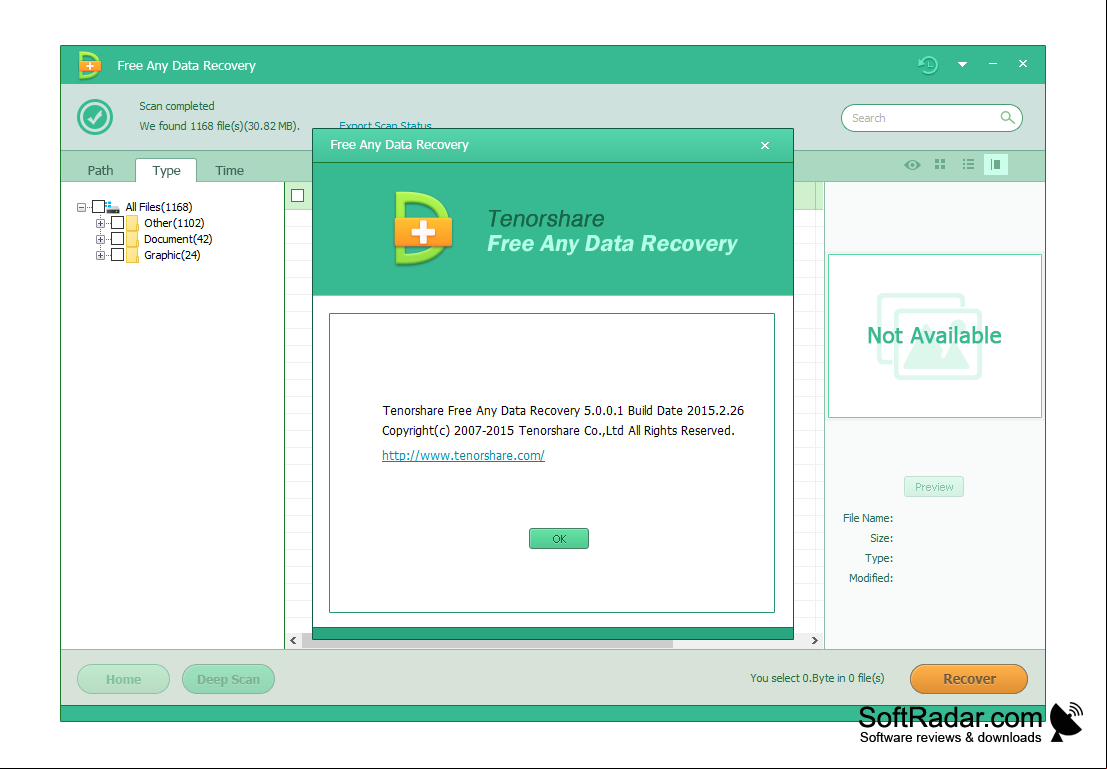Click the Graphic folder icon
The height and width of the screenshot is (769, 1107).
pos(132,256)
